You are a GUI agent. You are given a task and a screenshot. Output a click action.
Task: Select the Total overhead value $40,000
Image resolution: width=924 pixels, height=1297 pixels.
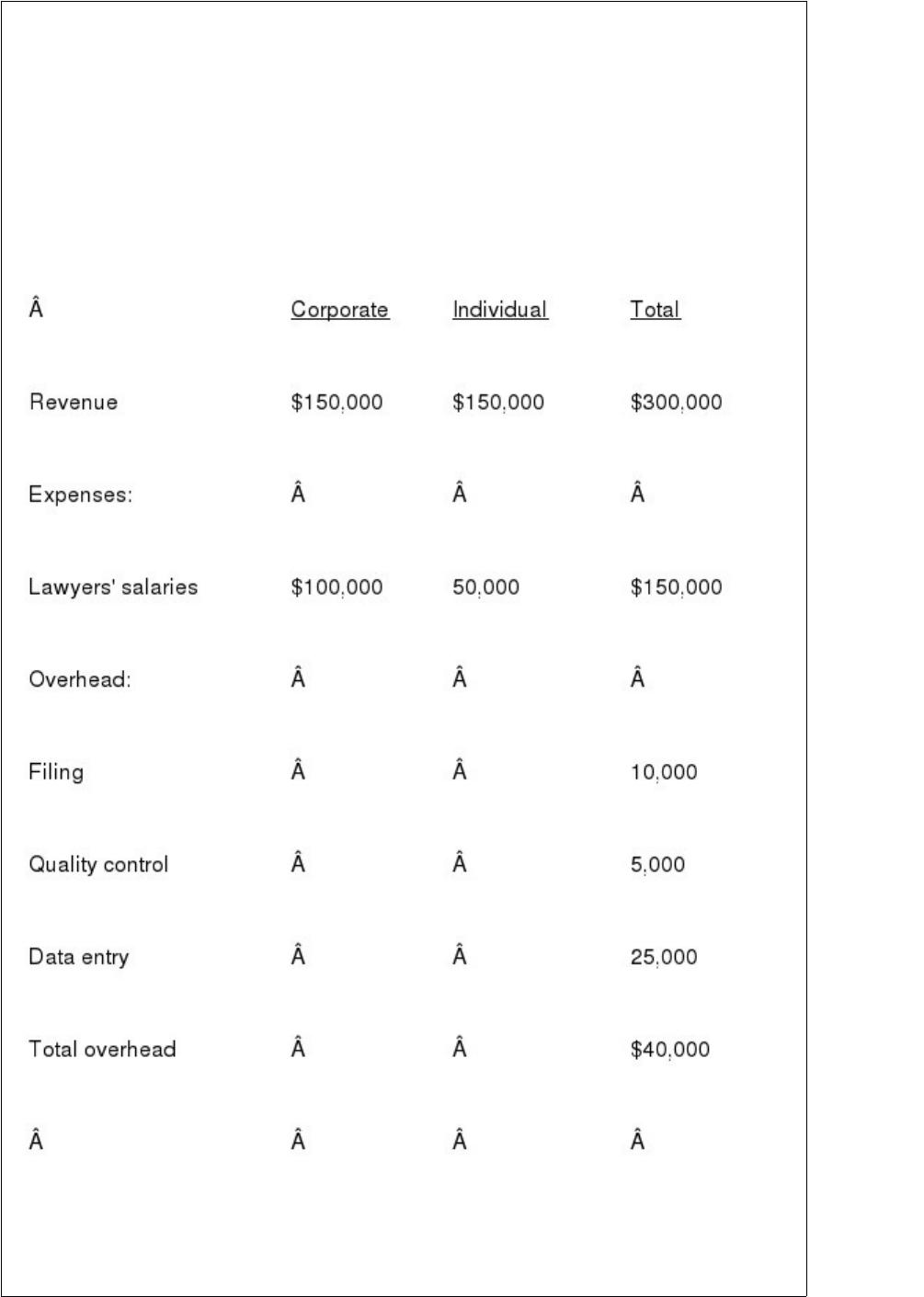pyautogui.click(x=670, y=1050)
